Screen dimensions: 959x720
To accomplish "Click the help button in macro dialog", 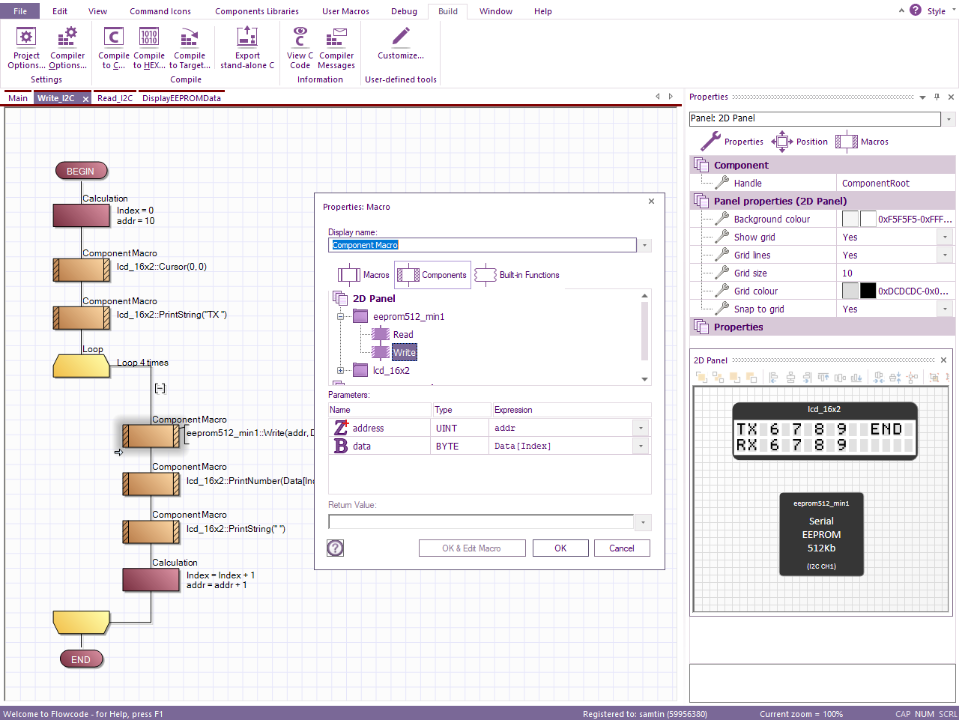I will [335, 547].
